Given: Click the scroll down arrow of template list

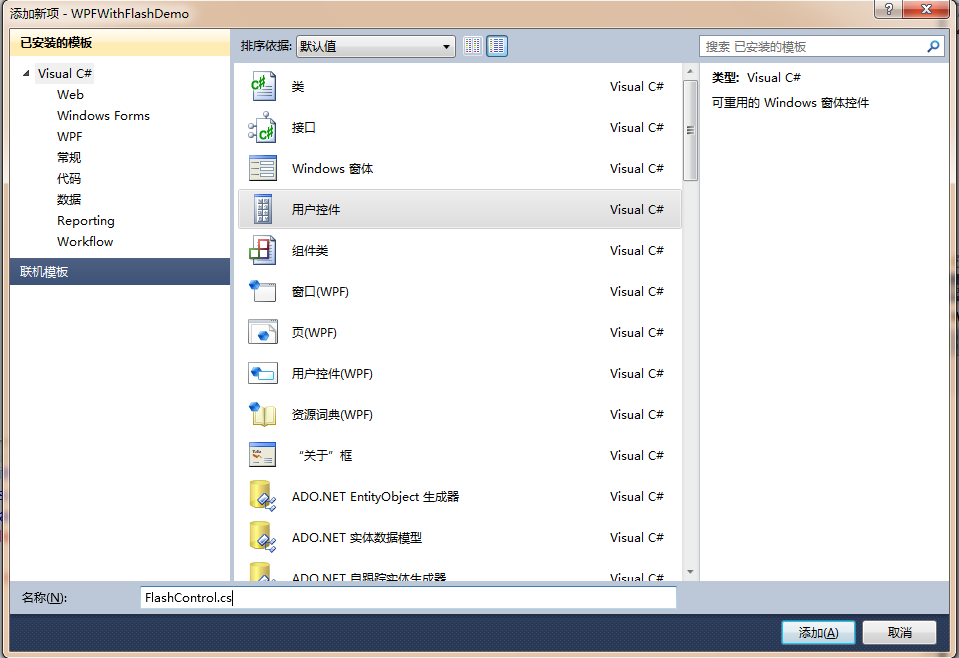Looking at the screenshot, I should click(x=691, y=572).
